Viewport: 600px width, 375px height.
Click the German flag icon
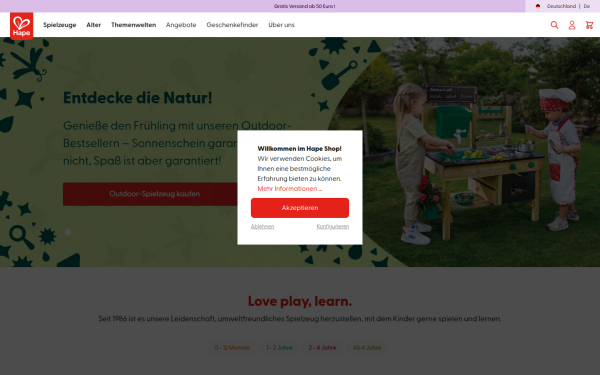pyautogui.click(x=538, y=6)
